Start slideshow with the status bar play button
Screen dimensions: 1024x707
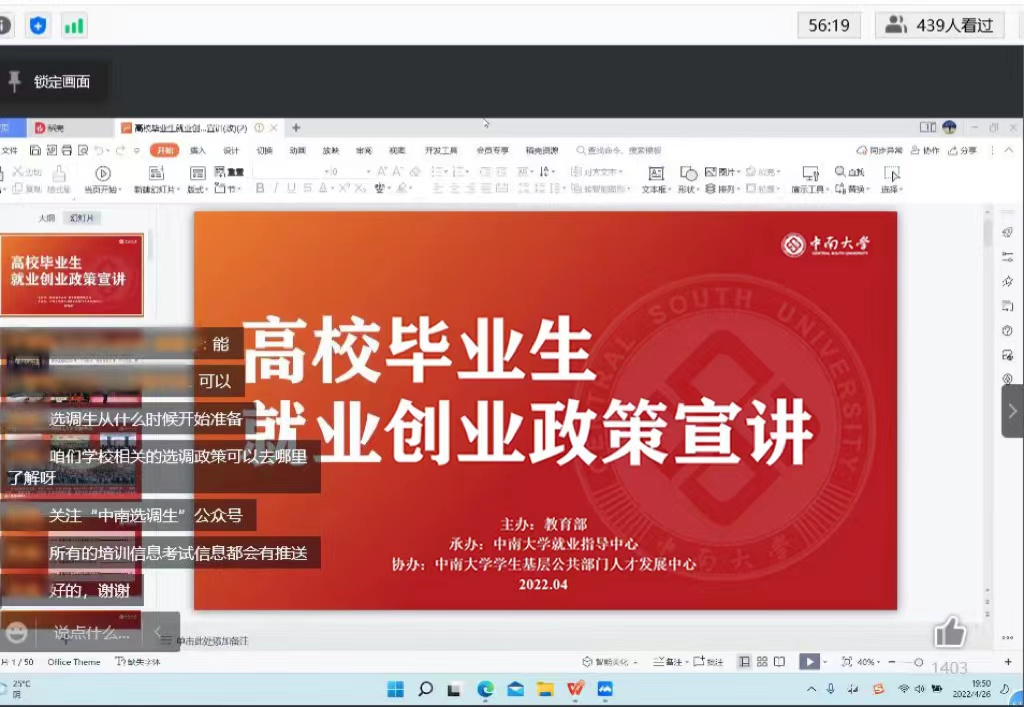pos(808,661)
